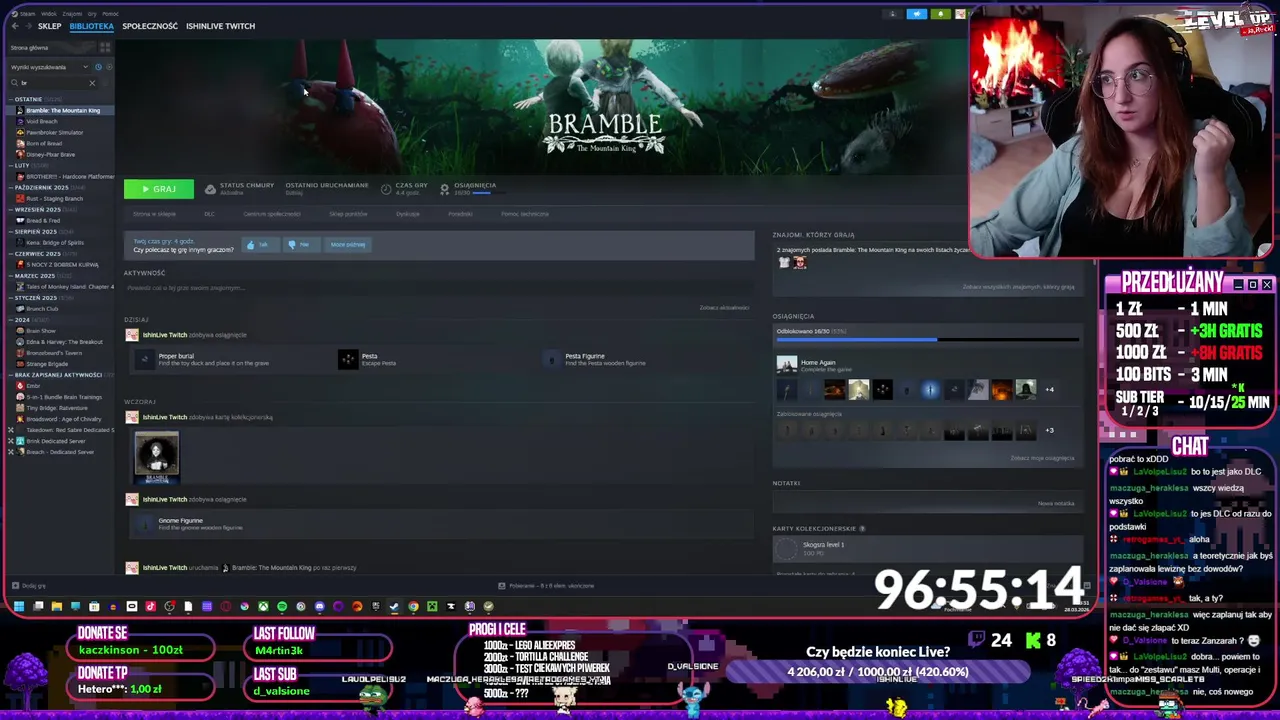Open the Znajomi menu

point(72,14)
